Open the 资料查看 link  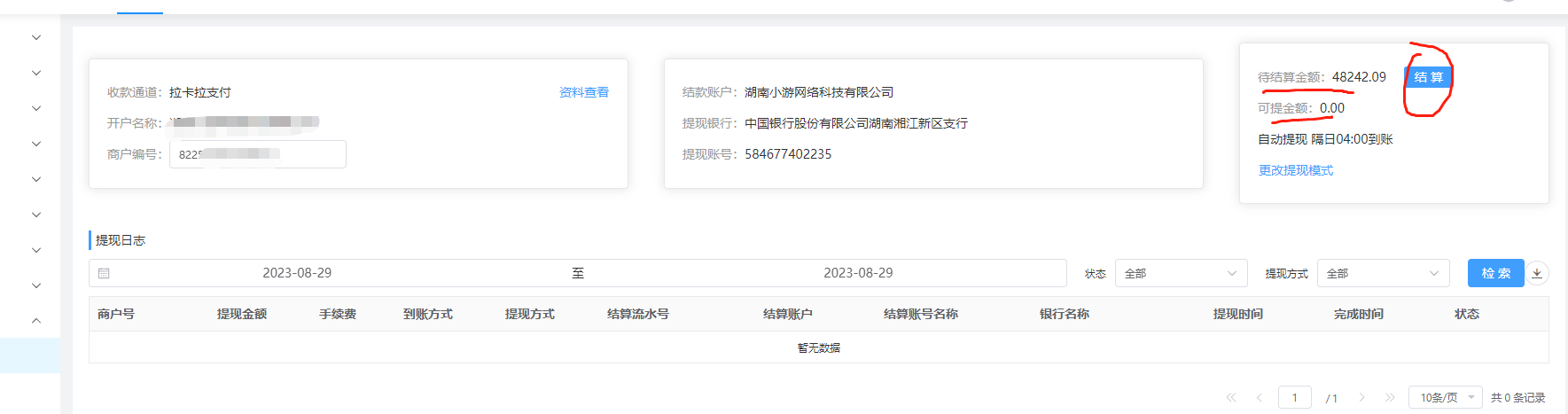coord(583,92)
